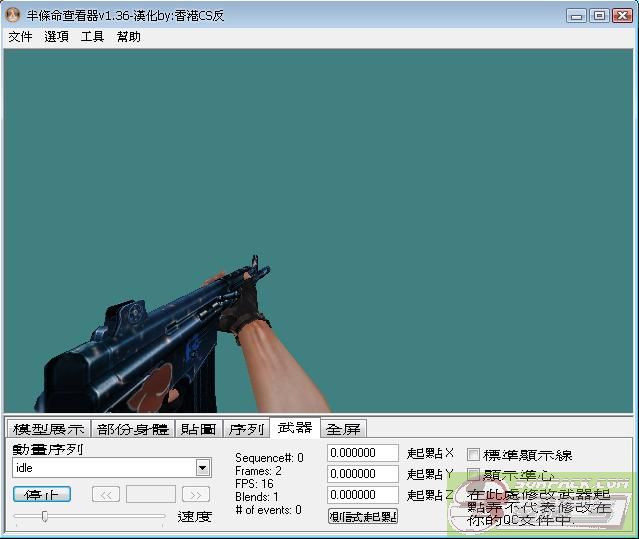
Task: Click the 速度 speed slider handle
Action: (44, 516)
